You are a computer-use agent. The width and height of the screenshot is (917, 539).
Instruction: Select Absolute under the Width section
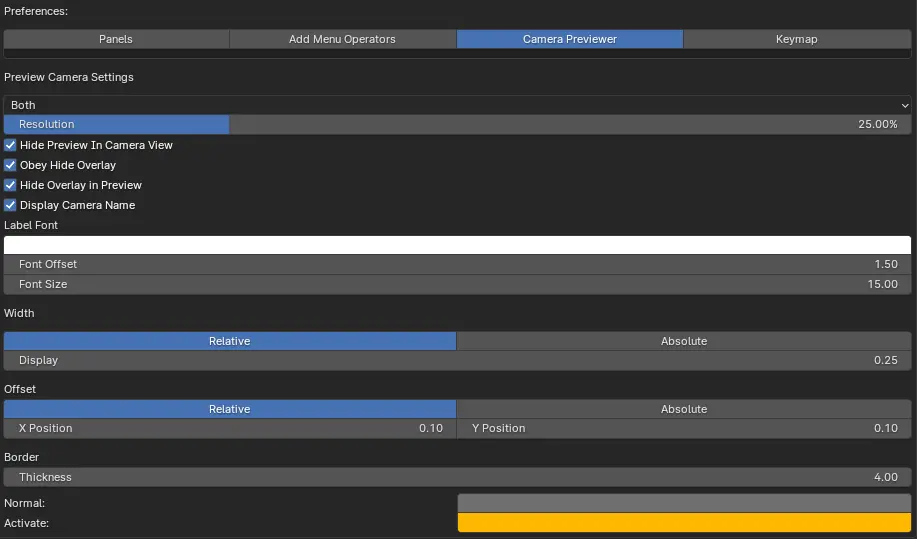click(684, 341)
